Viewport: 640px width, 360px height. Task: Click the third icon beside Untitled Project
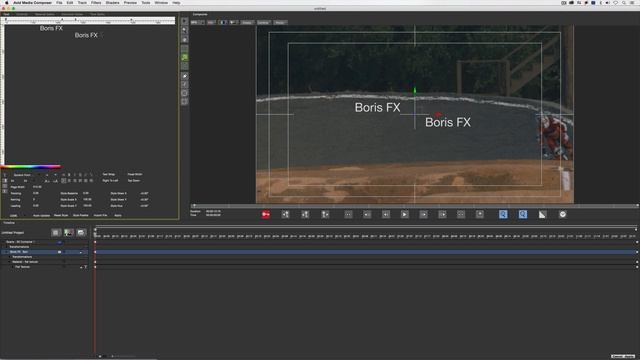tap(81, 233)
